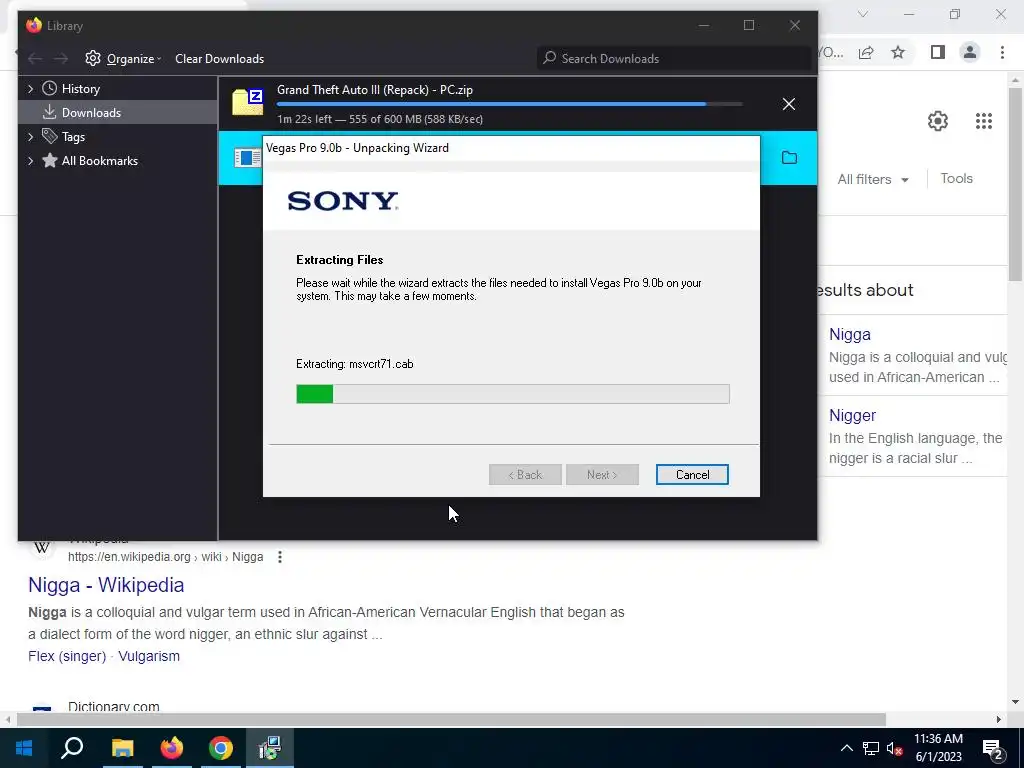Viewport: 1024px width, 768px height.
Task: Open Chrome settings gear on Google page
Action: click(938, 121)
